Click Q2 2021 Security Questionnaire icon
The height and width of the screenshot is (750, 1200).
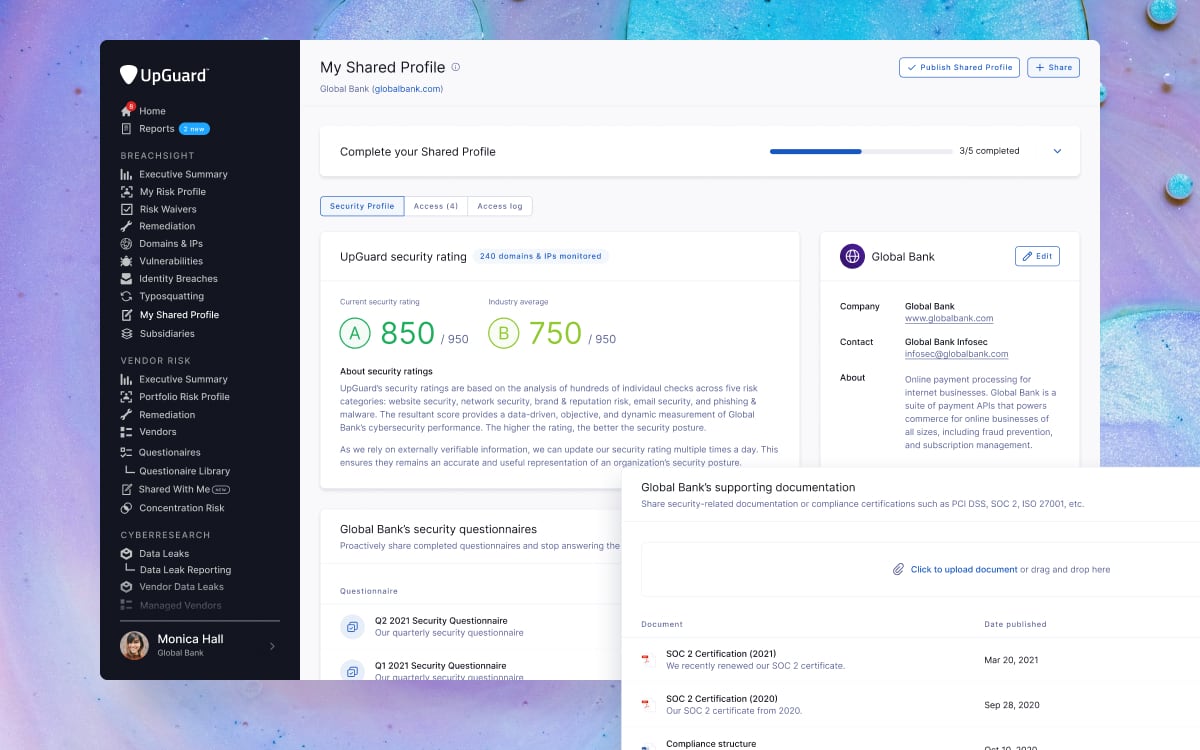(x=351, y=626)
